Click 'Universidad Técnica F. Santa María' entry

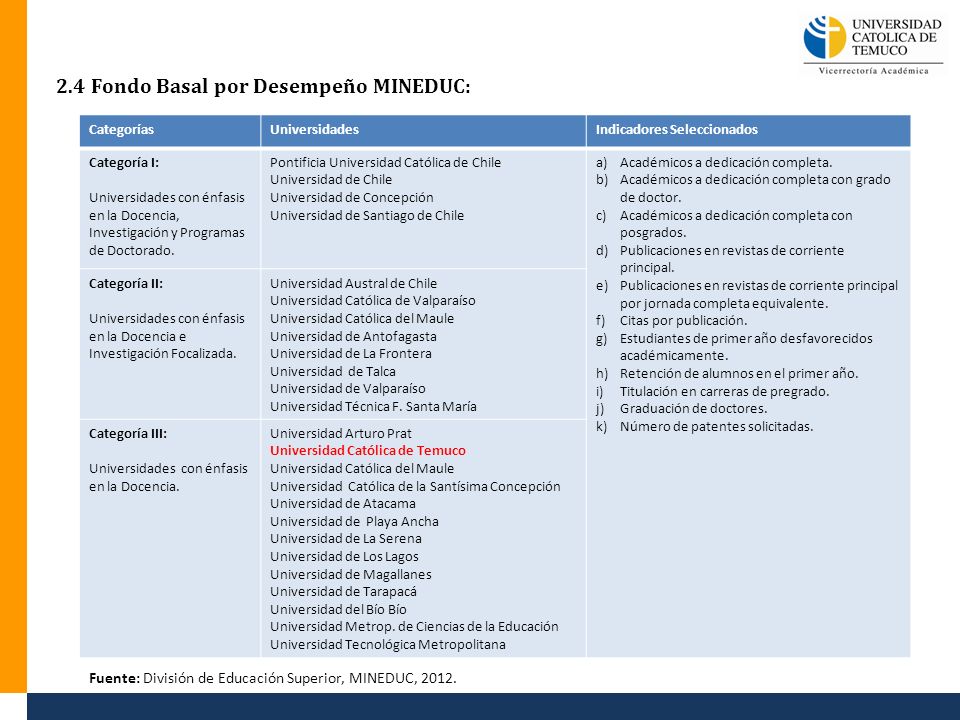click(x=373, y=406)
